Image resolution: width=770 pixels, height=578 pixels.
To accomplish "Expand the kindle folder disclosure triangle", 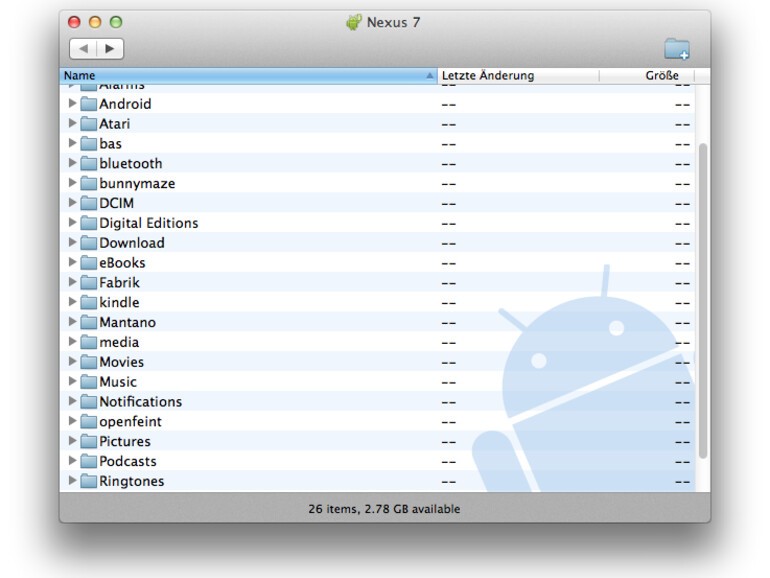I will [x=72, y=302].
